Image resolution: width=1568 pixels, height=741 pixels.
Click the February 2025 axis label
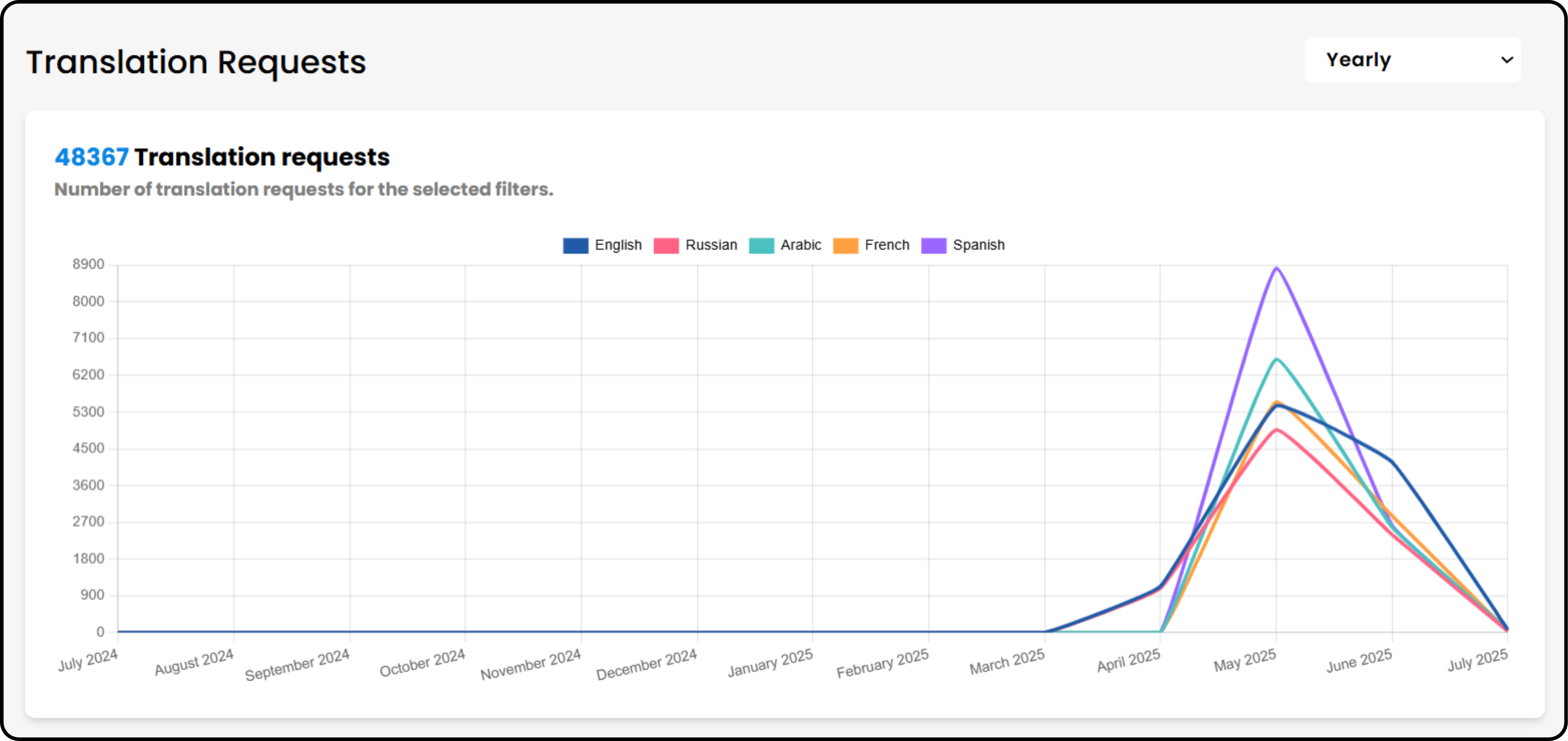tap(883, 663)
